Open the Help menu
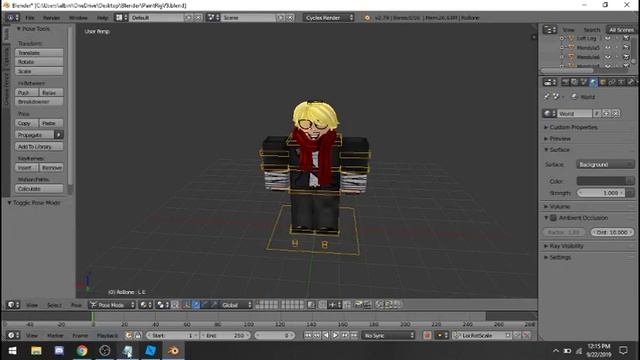 (102, 18)
